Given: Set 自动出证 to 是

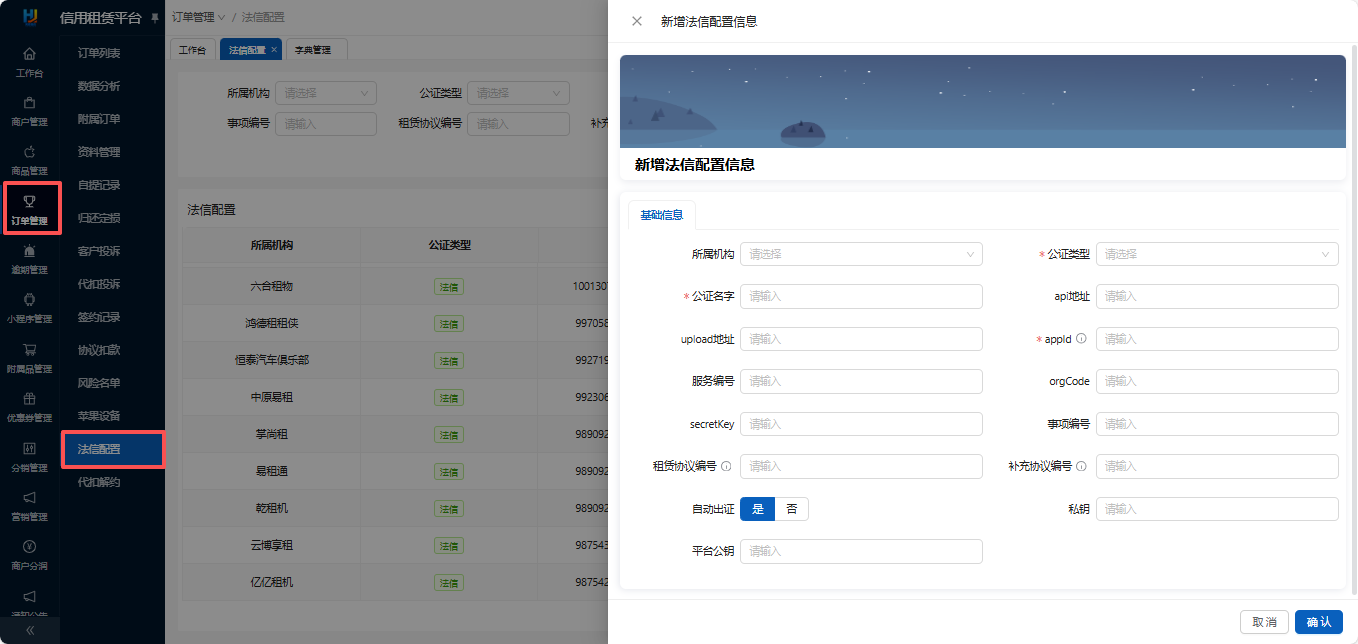Looking at the screenshot, I should click(x=757, y=509).
